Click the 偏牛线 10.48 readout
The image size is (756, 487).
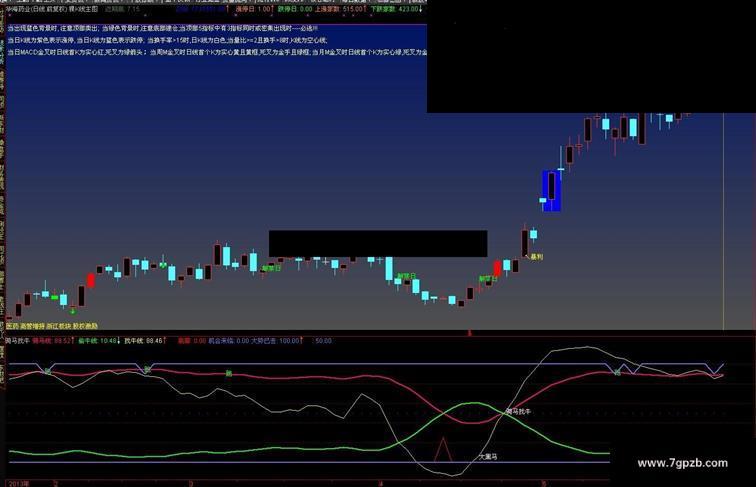coord(99,340)
